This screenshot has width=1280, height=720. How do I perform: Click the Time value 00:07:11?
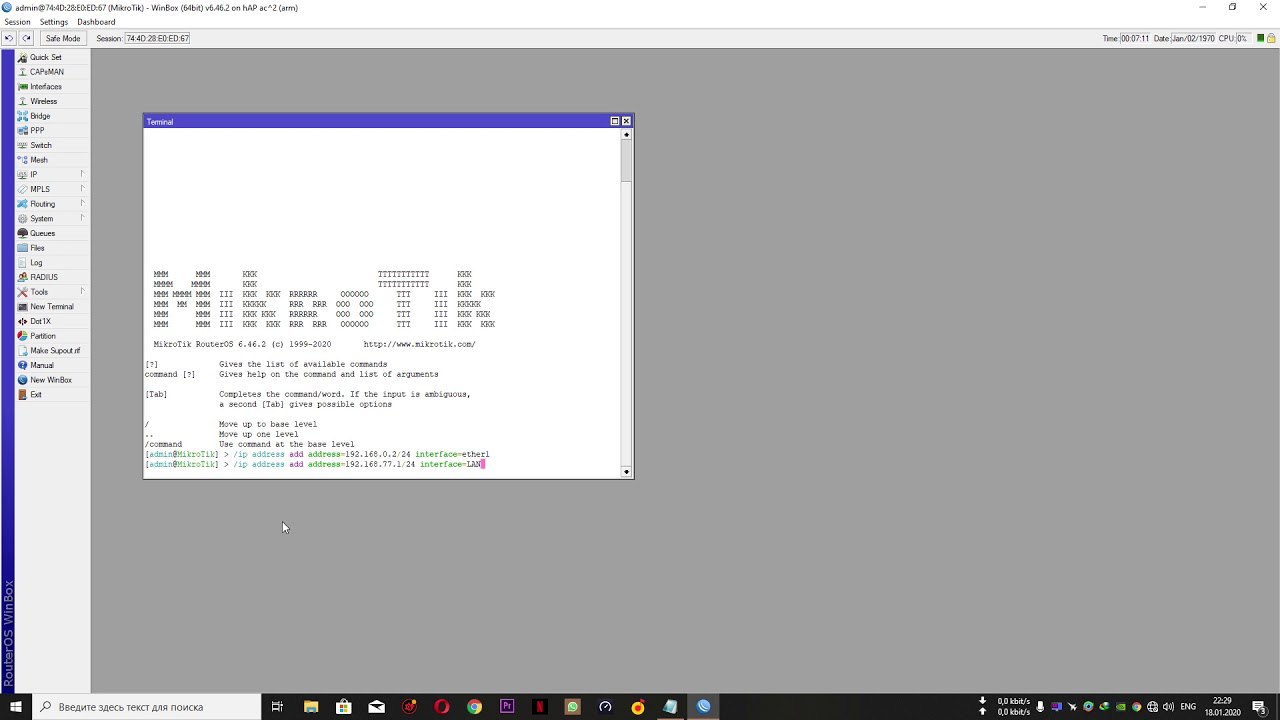tap(1134, 38)
